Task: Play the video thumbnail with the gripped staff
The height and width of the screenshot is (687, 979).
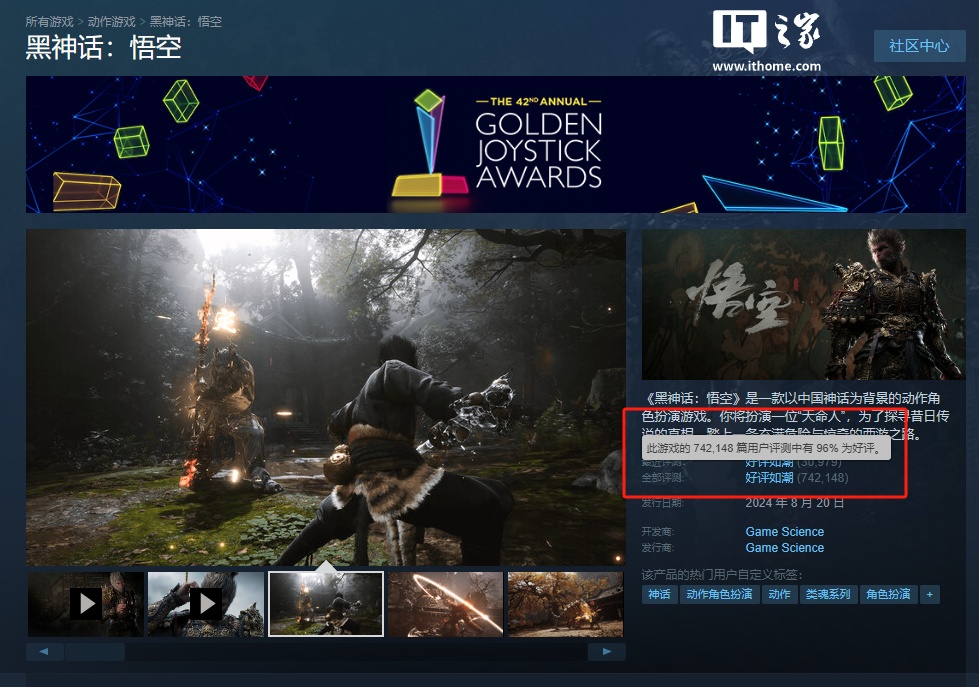Action: coord(205,604)
